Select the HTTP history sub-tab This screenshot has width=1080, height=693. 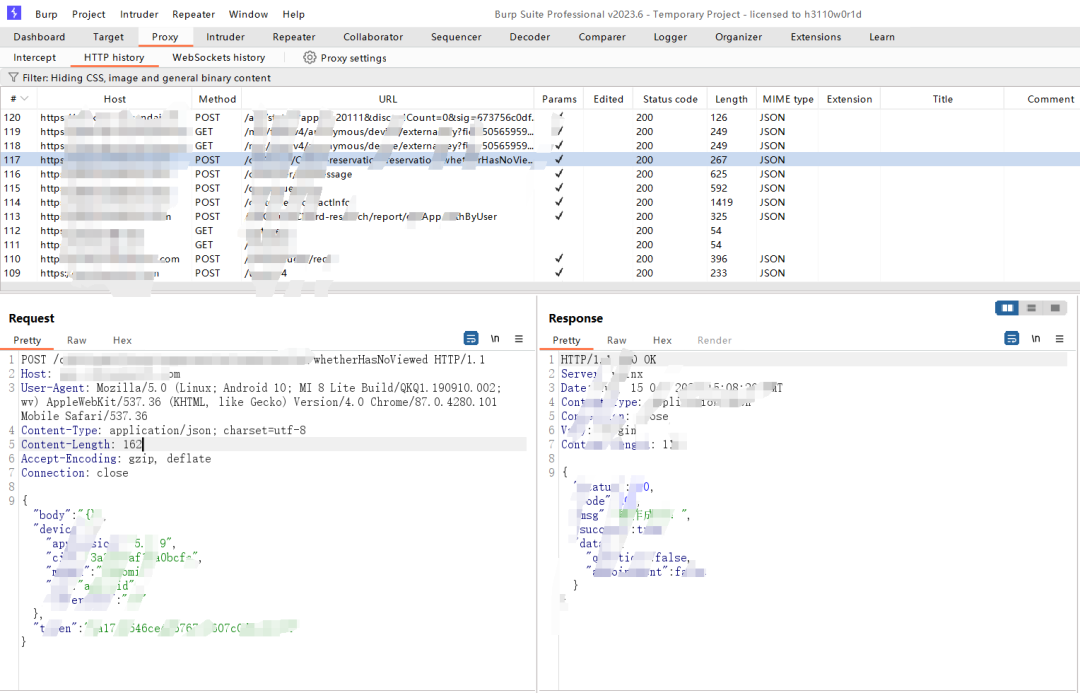pyautogui.click(x=114, y=58)
